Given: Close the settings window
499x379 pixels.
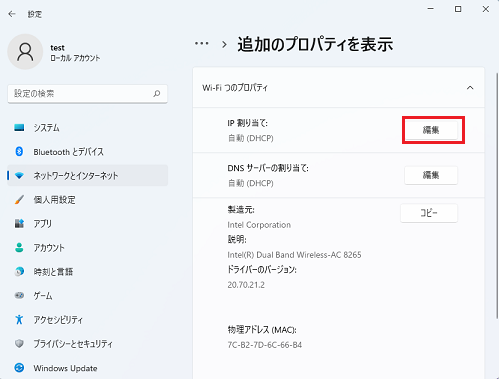Looking at the screenshot, I should pyautogui.click(x=486, y=9).
